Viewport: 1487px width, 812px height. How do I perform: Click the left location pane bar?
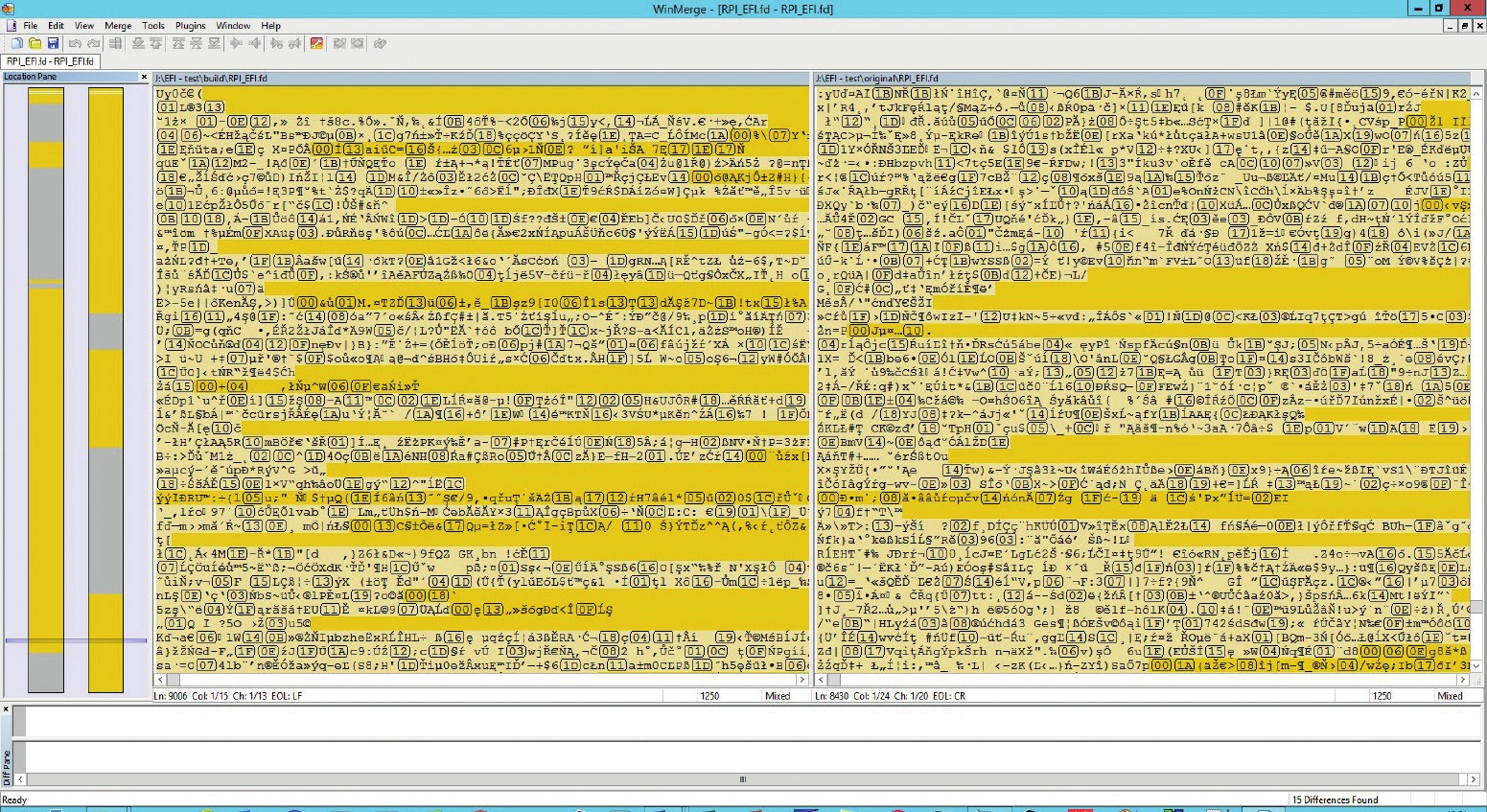point(45,390)
